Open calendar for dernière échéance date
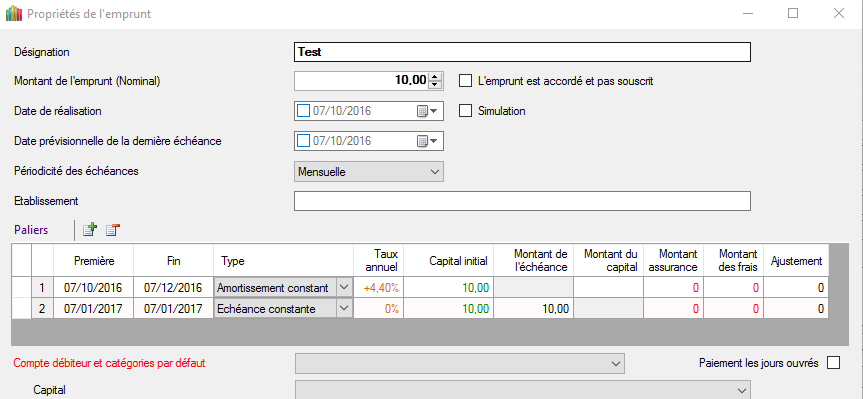The image size is (863, 399). 427,141
